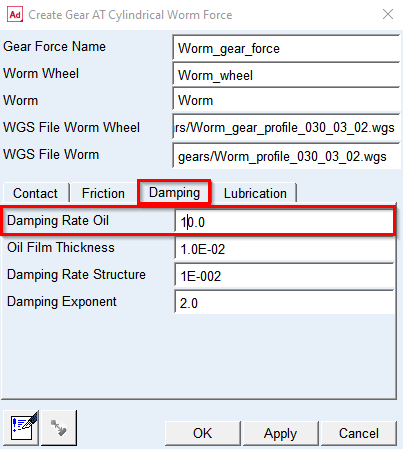Click the Adams 'Ad' logo in title bar
This screenshot has height=449, width=403.
(x=15, y=15)
